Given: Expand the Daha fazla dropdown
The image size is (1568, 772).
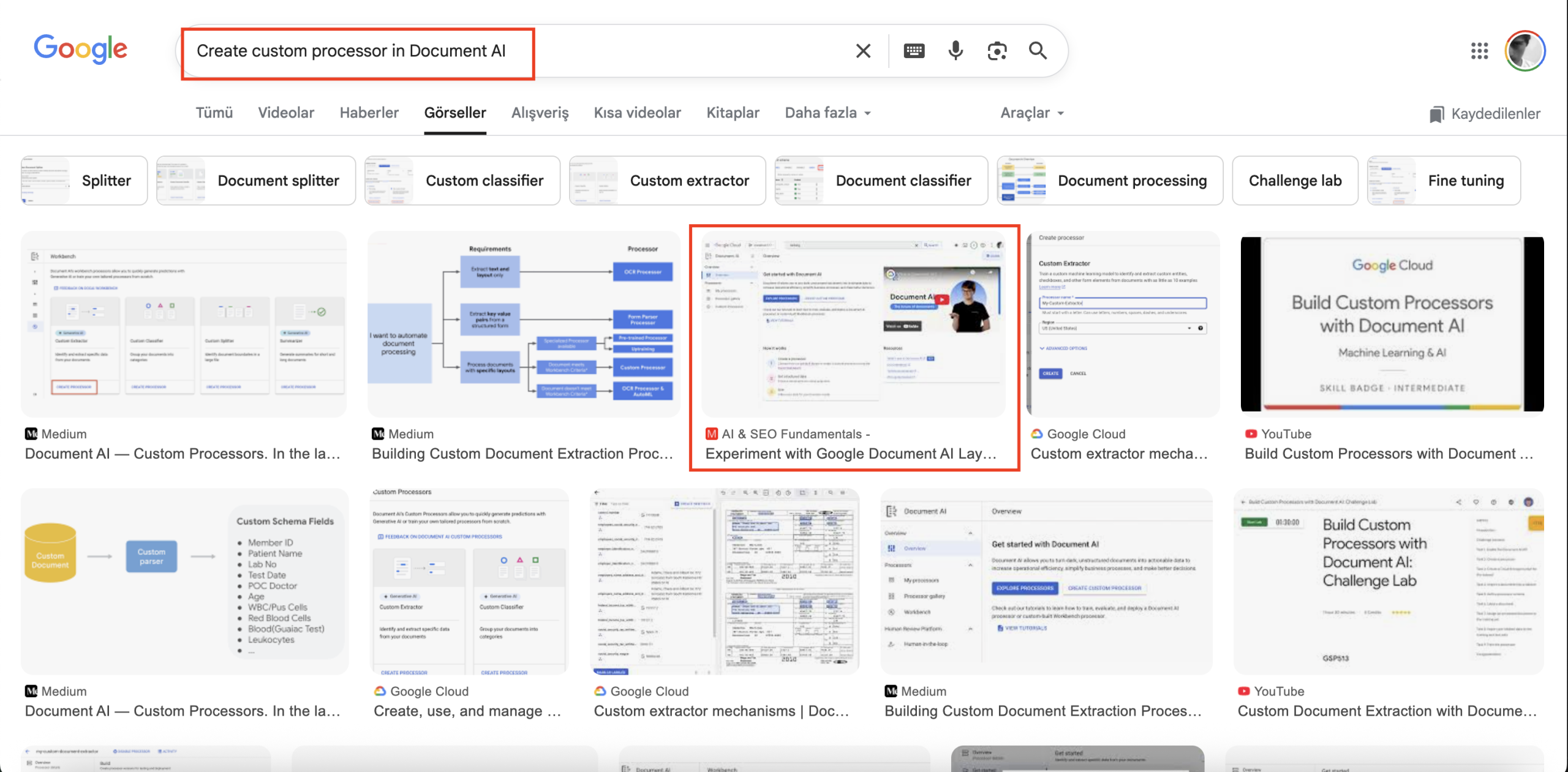Looking at the screenshot, I should click(827, 113).
